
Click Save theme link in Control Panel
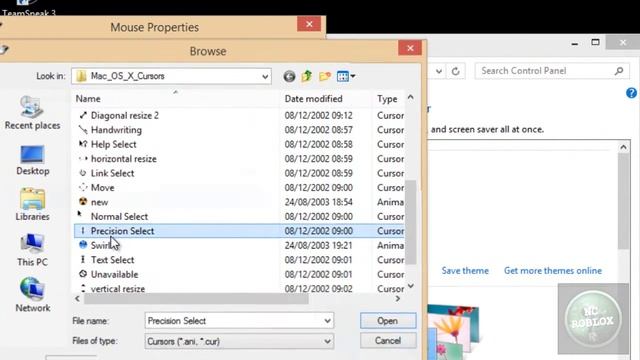pos(465,271)
